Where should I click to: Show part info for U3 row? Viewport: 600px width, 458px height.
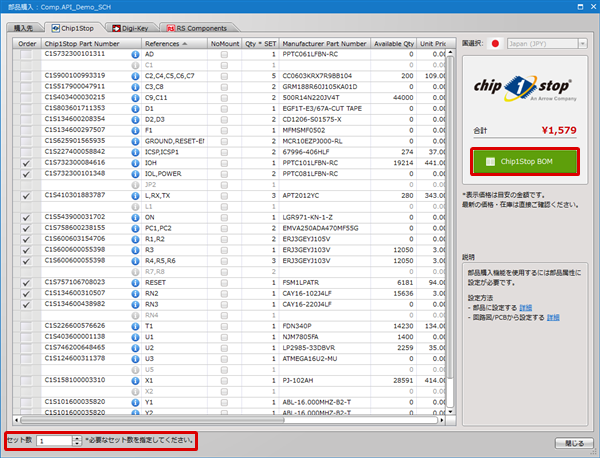[135, 359]
